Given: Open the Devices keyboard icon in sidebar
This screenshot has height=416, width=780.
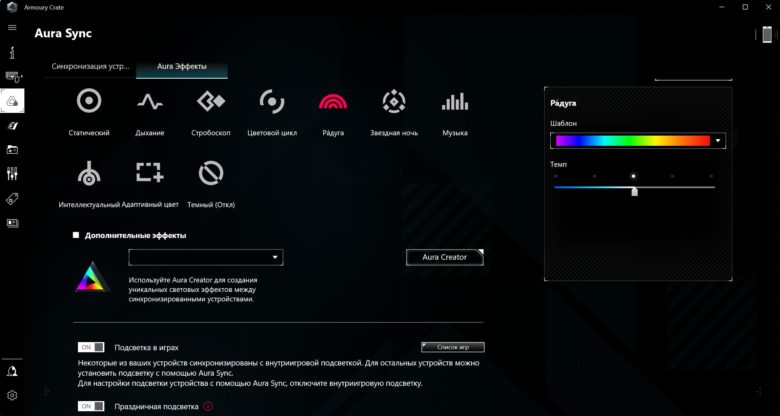Looking at the screenshot, I should [x=12, y=76].
